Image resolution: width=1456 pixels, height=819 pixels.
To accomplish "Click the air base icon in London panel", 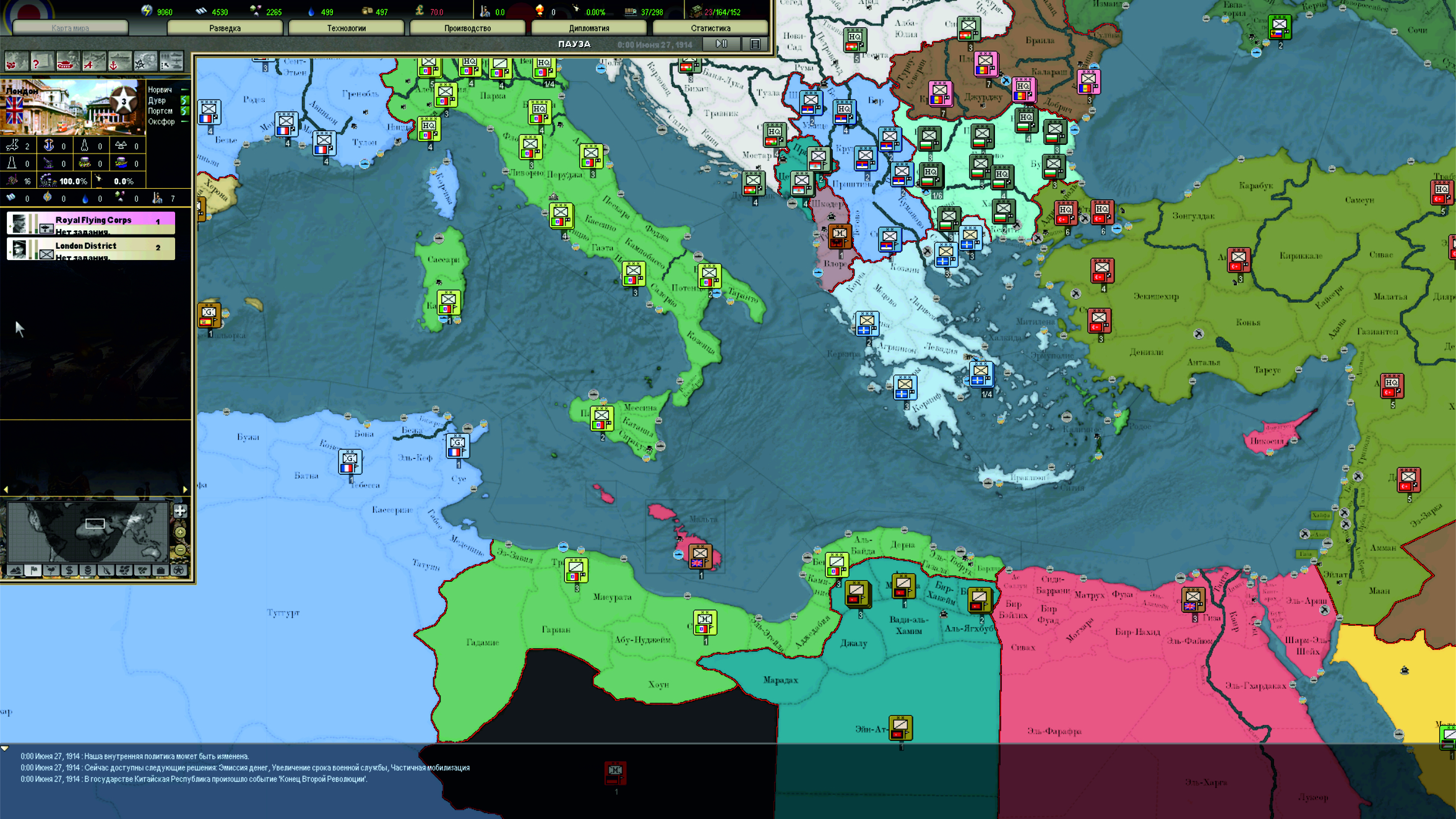I will [12, 145].
